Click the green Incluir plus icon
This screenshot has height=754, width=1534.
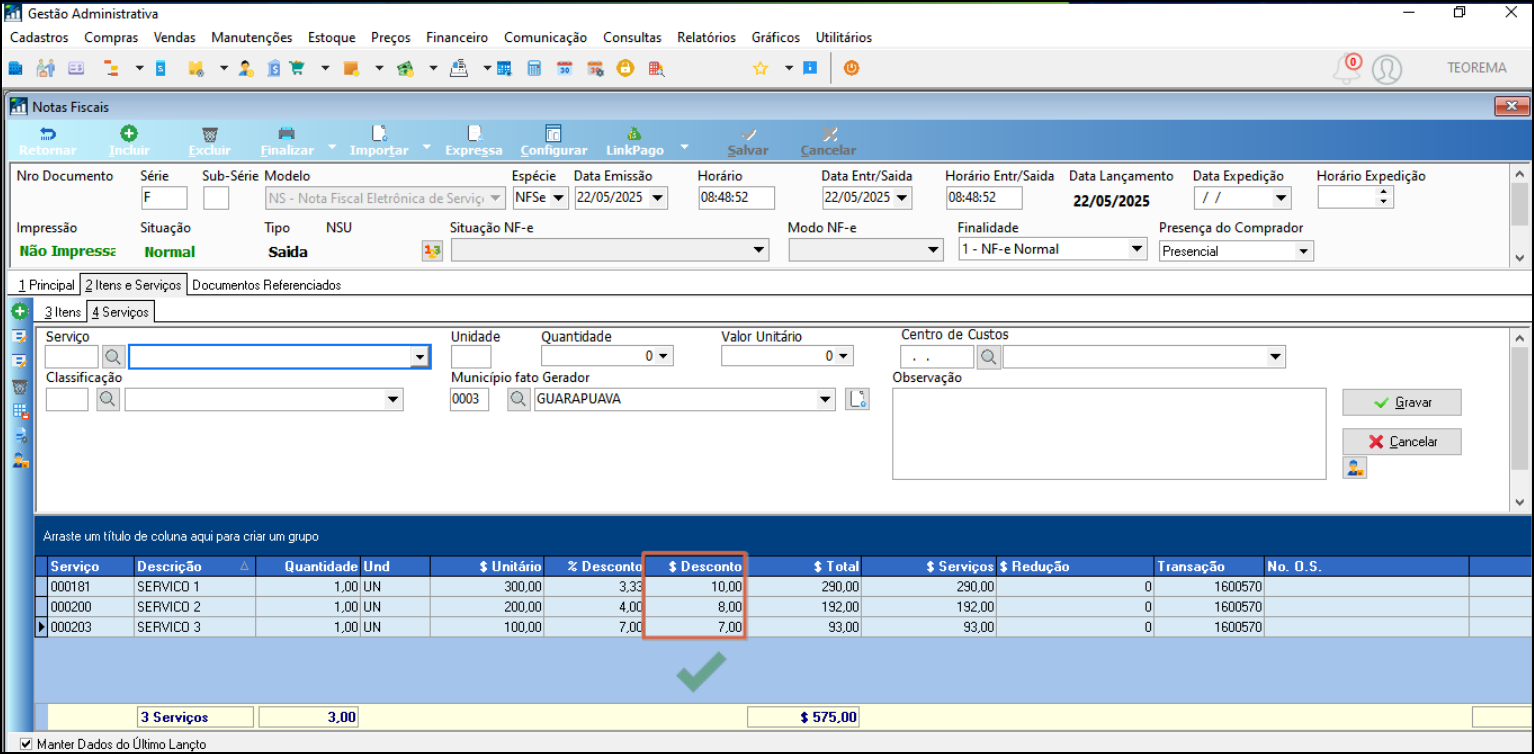(129, 133)
